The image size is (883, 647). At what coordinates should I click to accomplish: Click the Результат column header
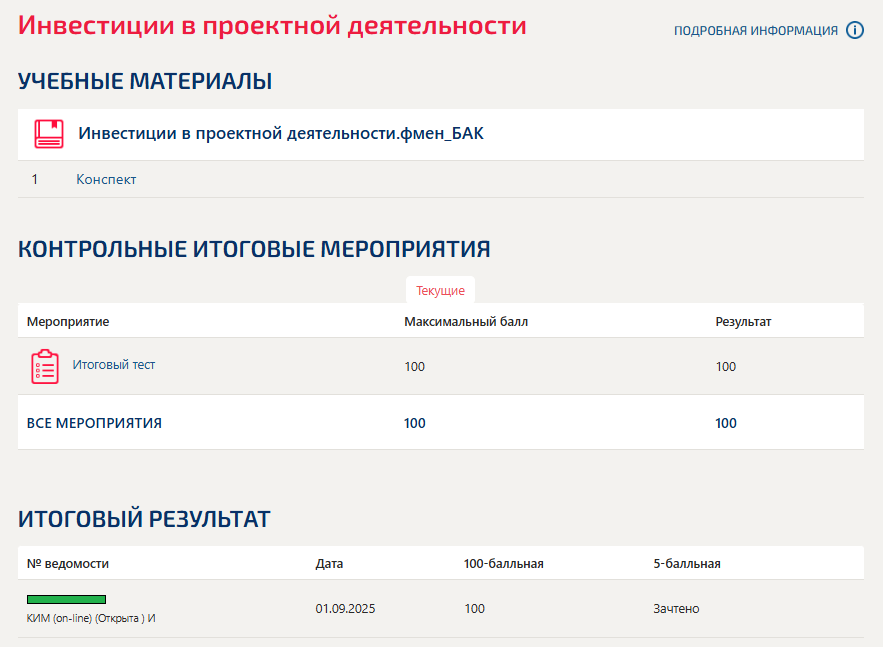click(743, 322)
